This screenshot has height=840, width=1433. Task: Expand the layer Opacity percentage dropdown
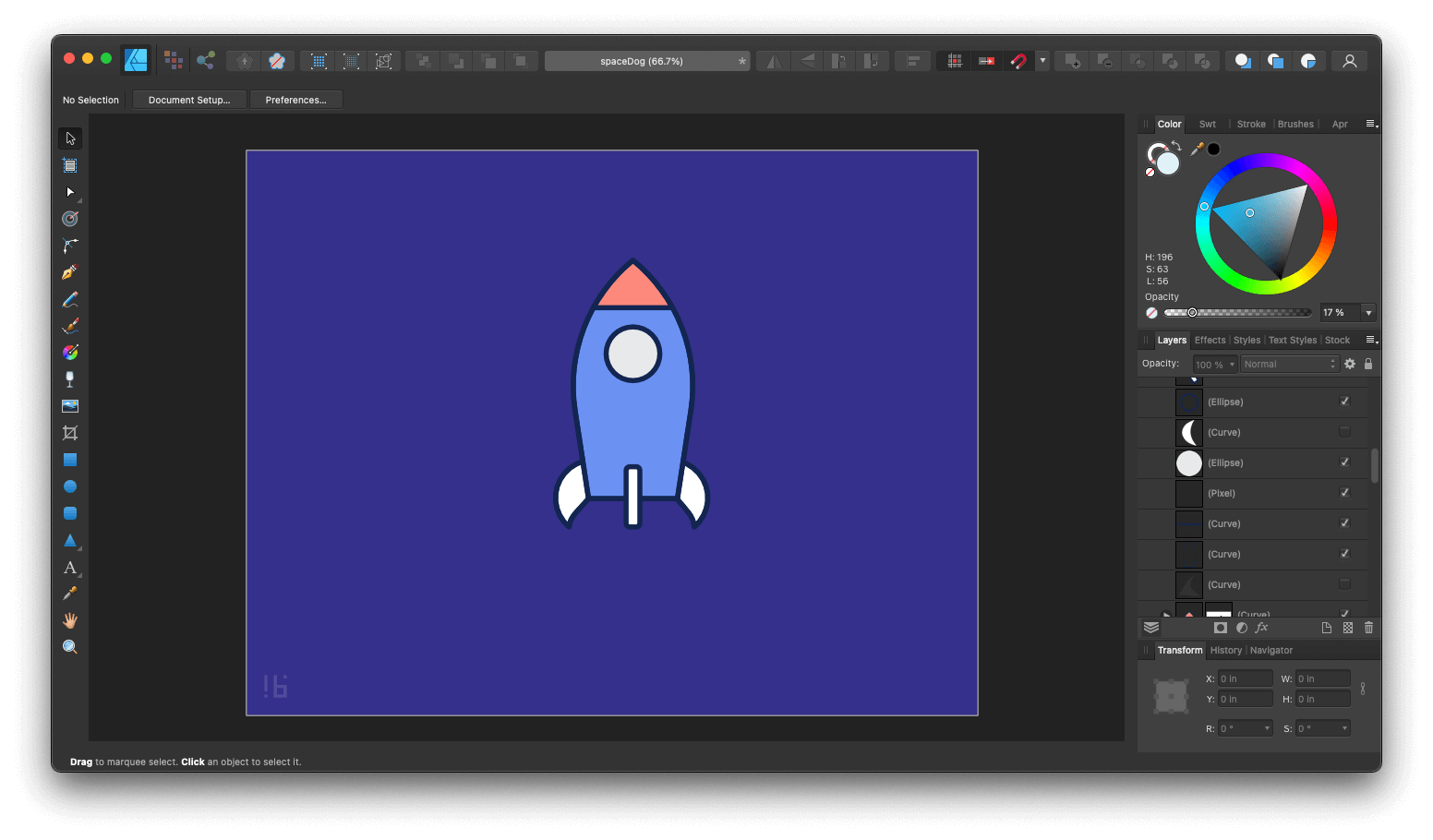pyautogui.click(x=1232, y=364)
